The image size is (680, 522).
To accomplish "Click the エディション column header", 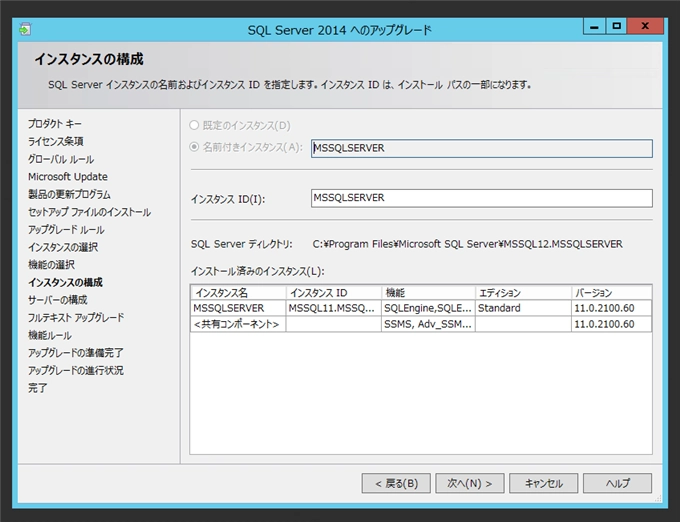I will click(x=523, y=293).
